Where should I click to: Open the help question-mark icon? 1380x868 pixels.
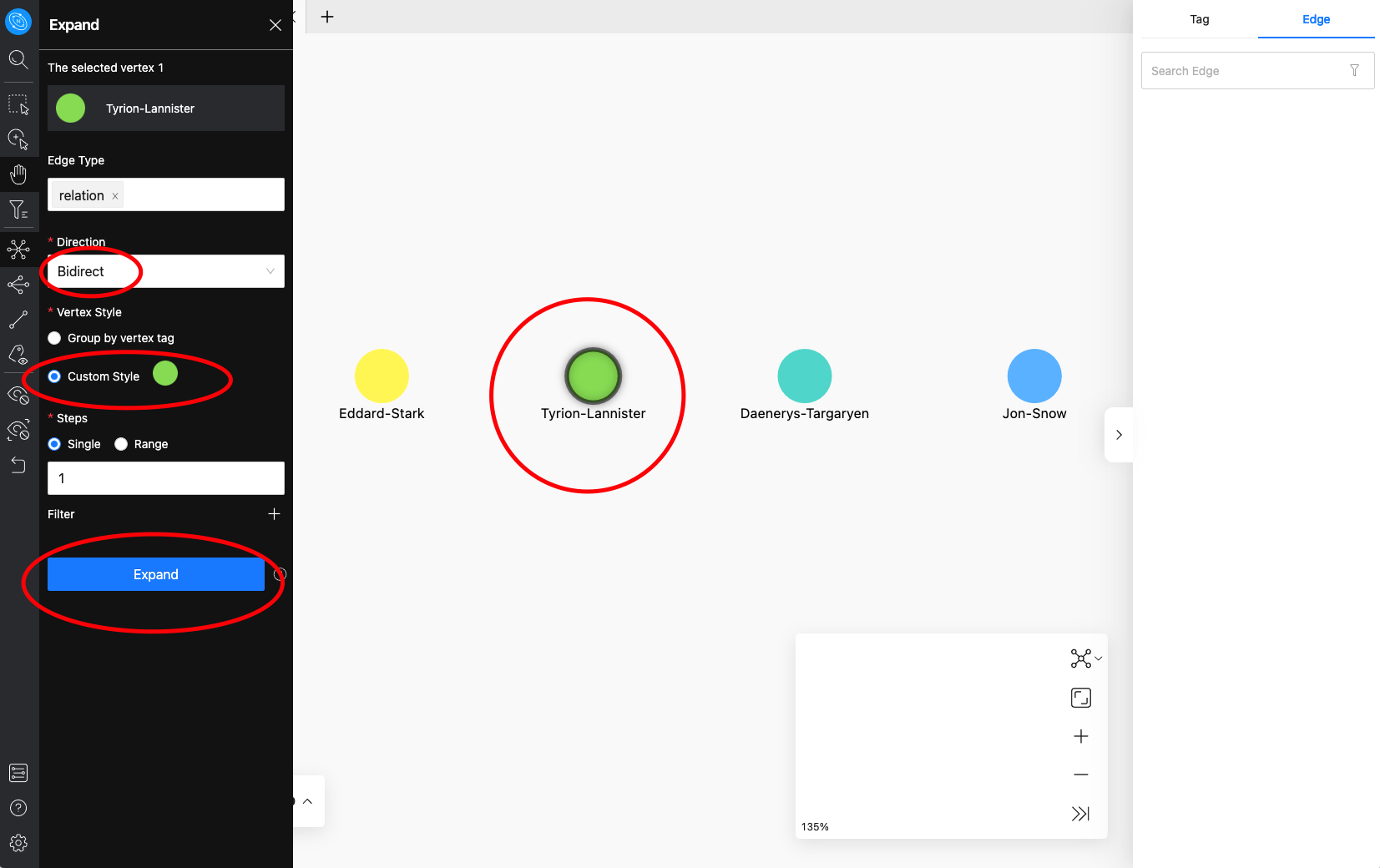point(18,808)
